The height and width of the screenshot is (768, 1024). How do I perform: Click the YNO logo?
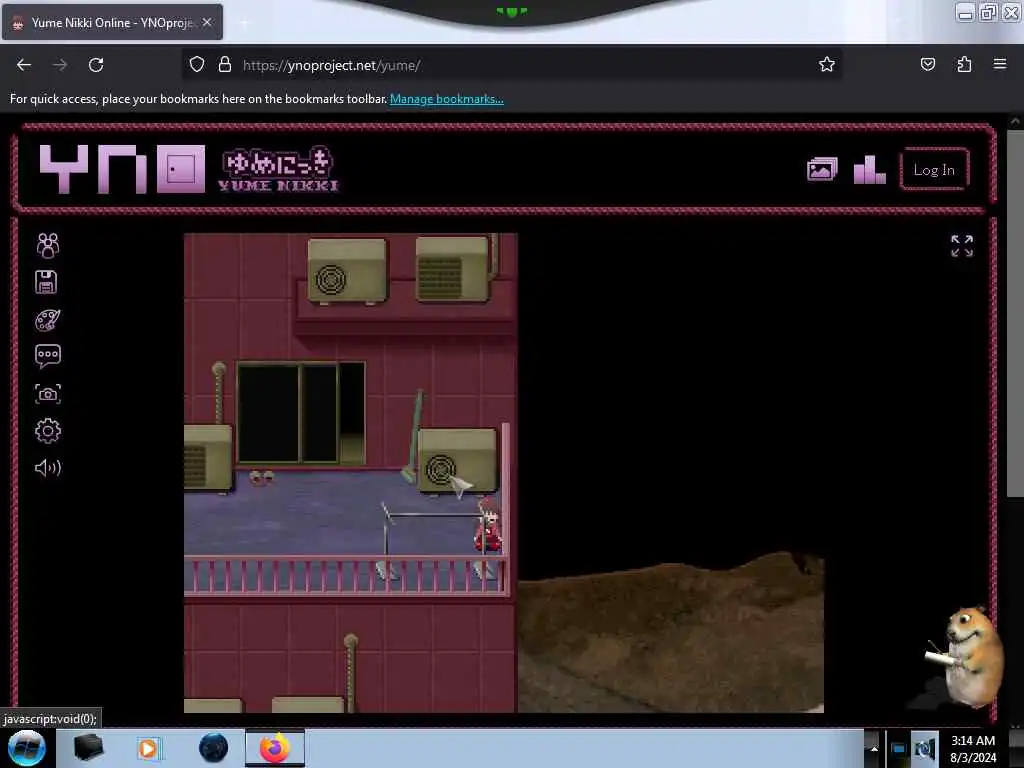(x=122, y=169)
